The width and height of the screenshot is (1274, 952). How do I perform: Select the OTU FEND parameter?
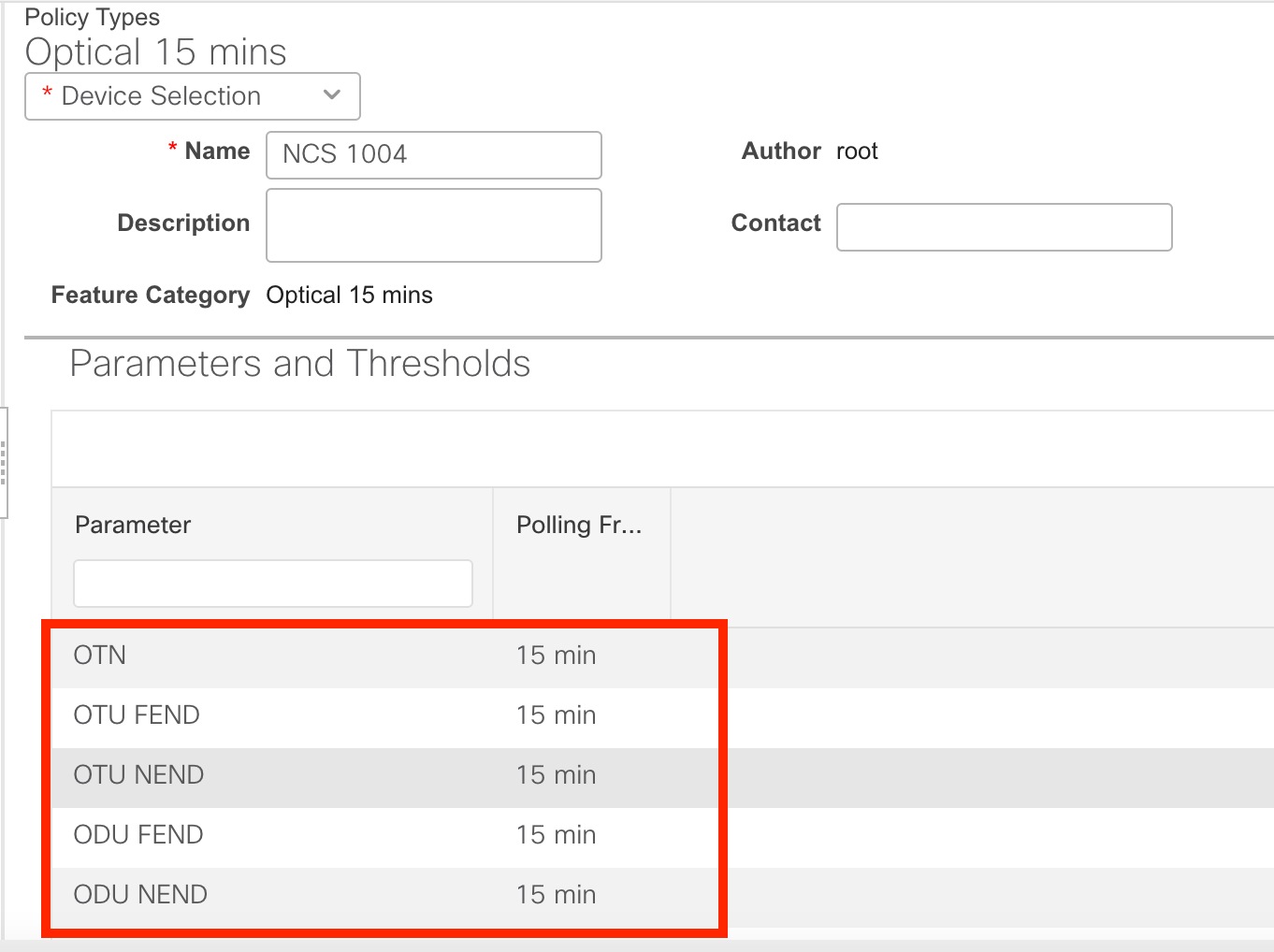click(137, 715)
